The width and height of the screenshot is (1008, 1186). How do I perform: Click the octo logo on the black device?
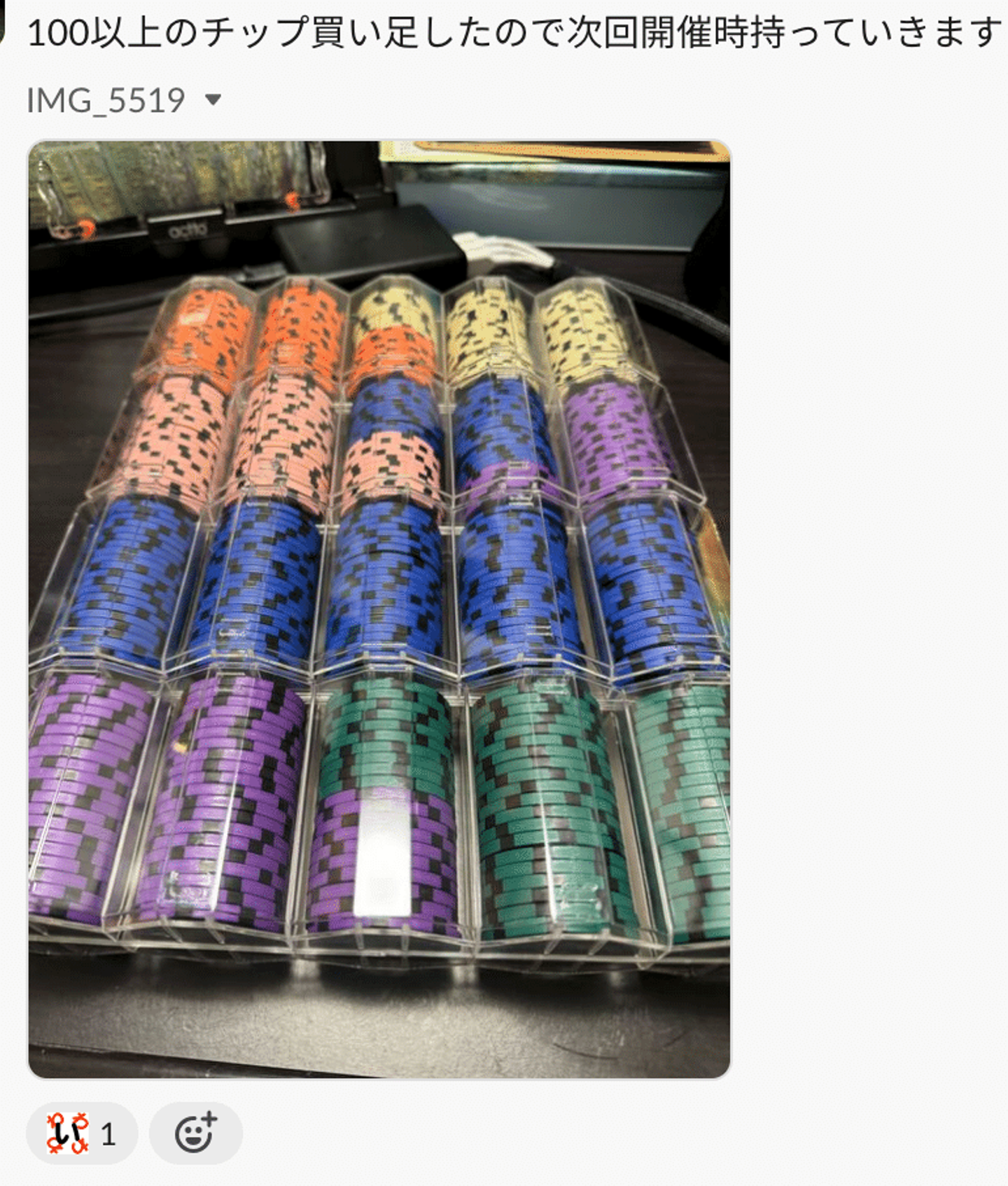pyautogui.click(x=187, y=229)
